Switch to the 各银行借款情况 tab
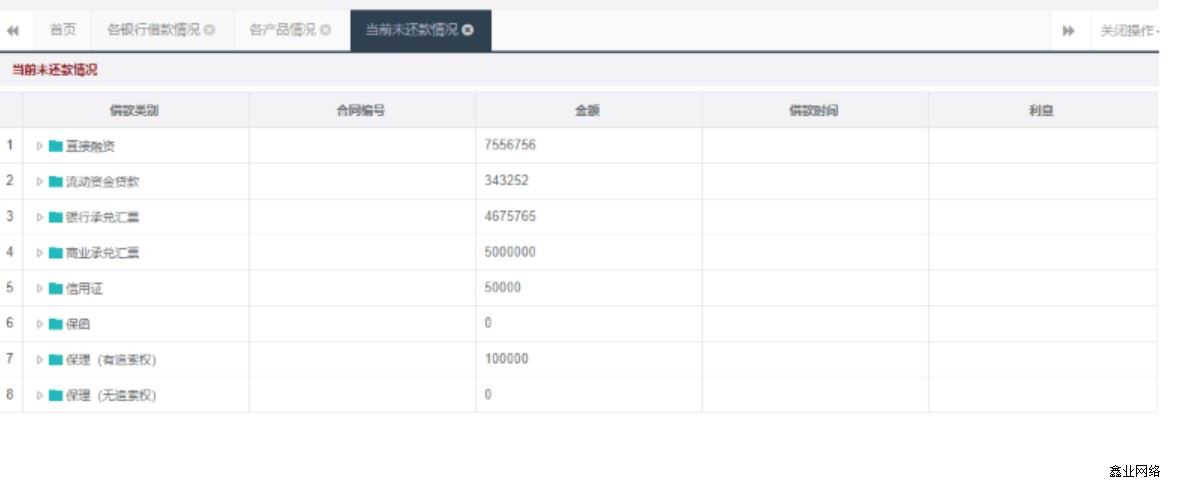The height and width of the screenshot is (485, 1177). (x=153, y=30)
